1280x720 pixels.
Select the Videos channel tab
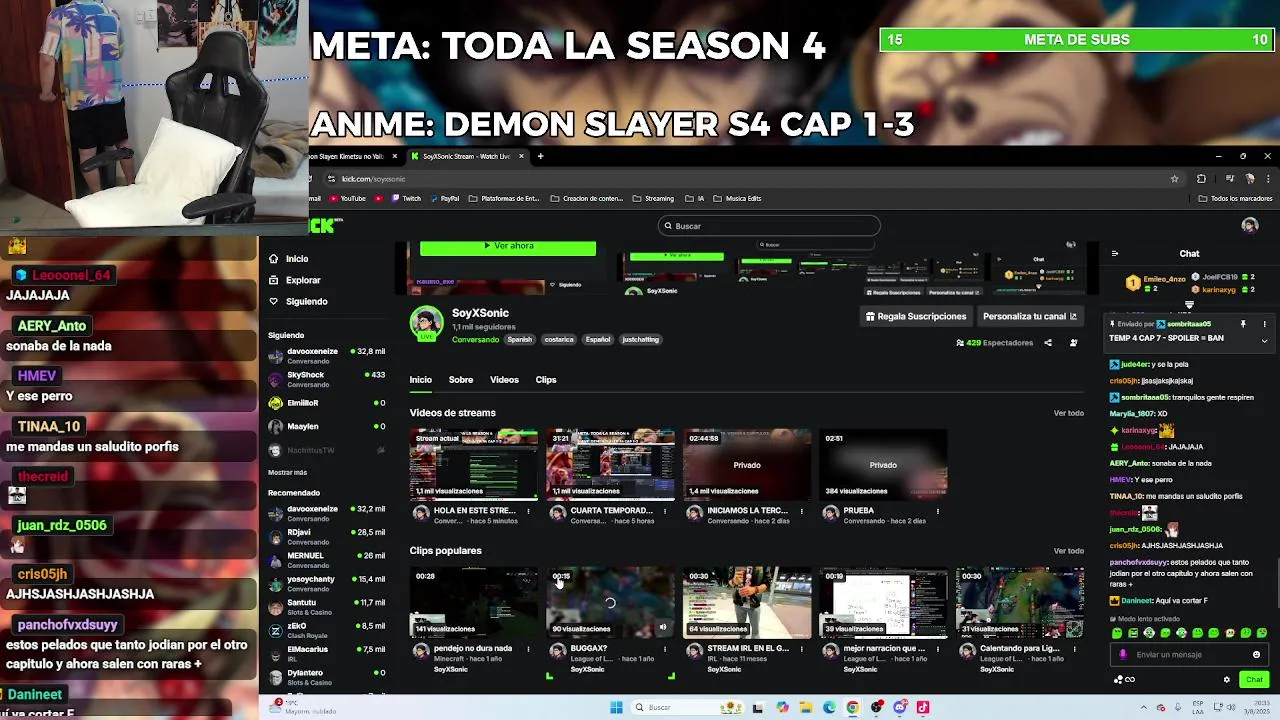pyautogui.click(x=504, y=380)
